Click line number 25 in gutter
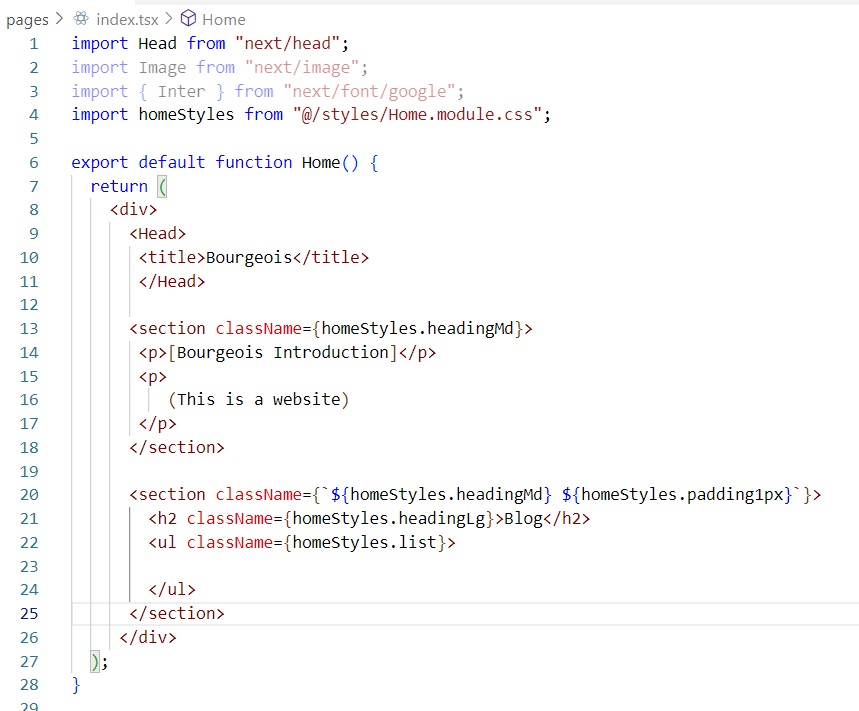 tap(29, 613)
